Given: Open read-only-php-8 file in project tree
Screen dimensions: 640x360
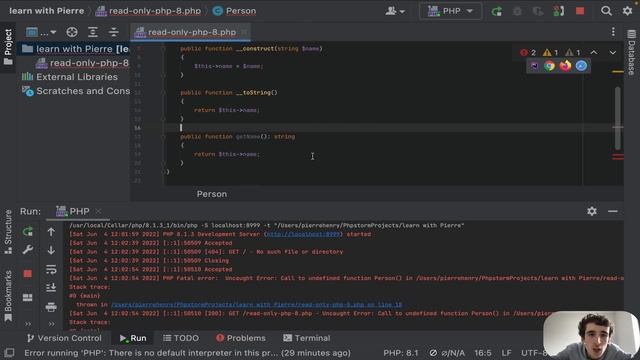Looking at the screenshot, I should click(x=82, y=63).
